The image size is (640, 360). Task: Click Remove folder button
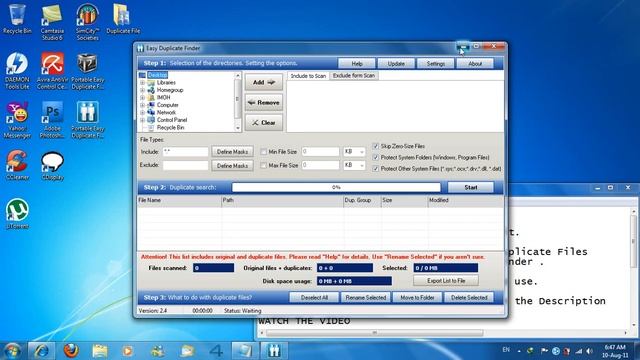pos(264,102)
